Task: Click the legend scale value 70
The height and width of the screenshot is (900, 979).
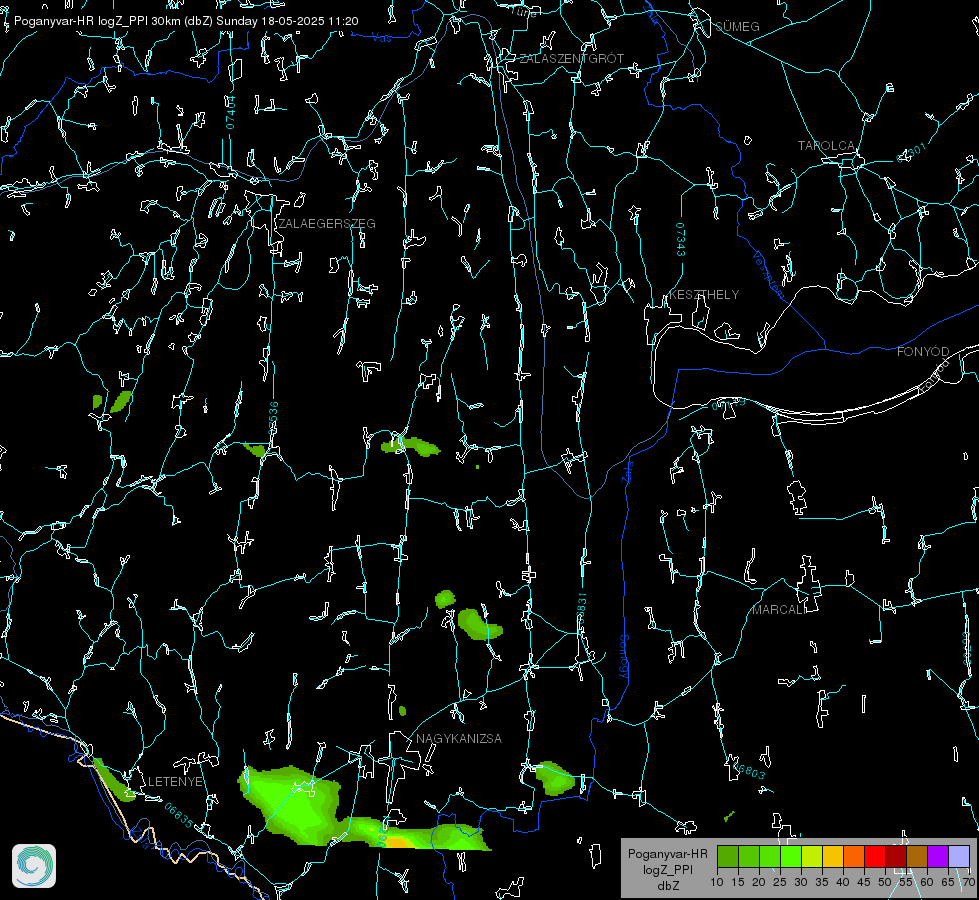Action: click(x=968, y=883)
